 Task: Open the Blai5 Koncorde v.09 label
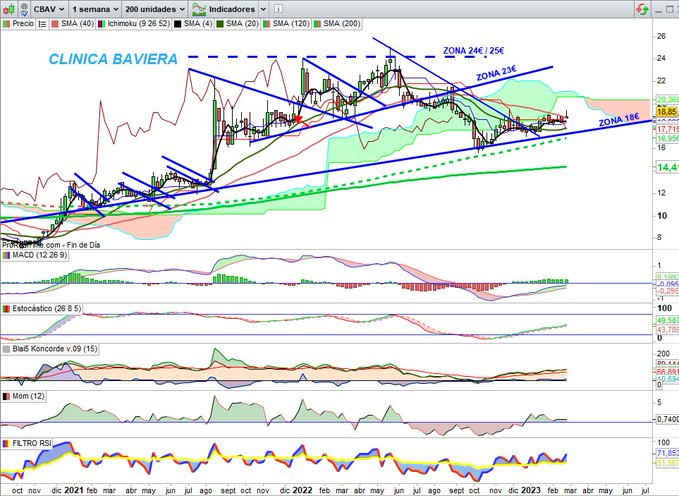click(50, 349)
